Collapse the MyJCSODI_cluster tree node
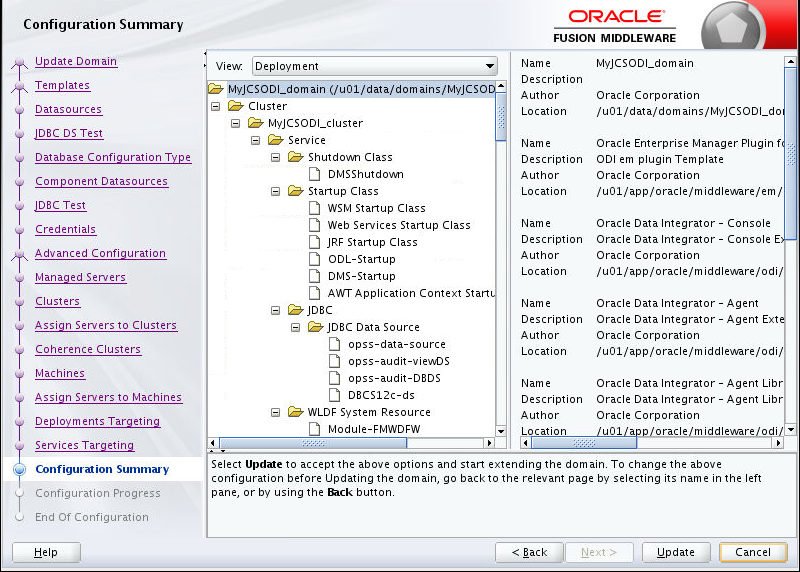The image size is (800, 572). (235, 123)
